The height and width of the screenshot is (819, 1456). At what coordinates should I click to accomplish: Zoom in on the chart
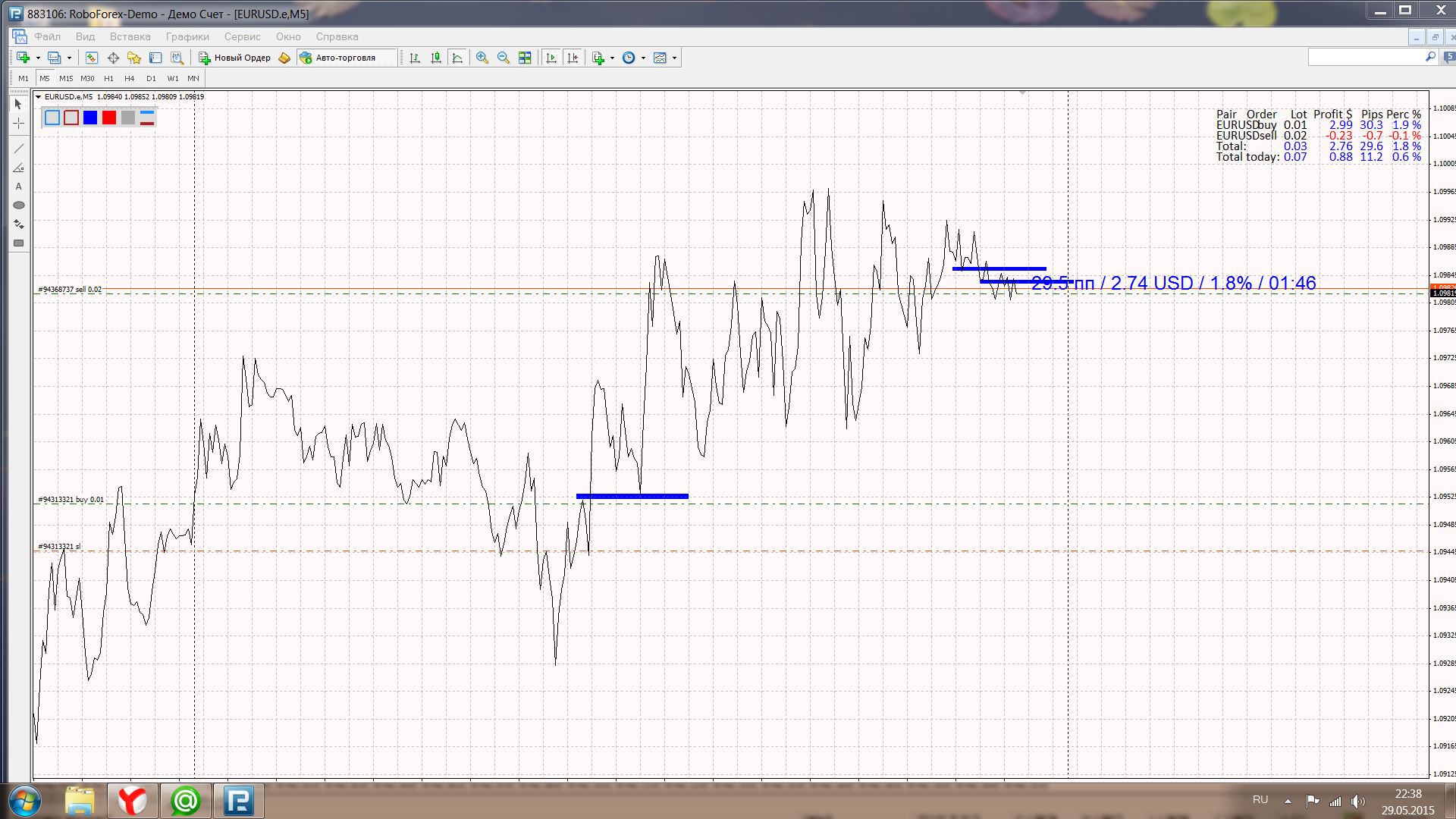(482, 58)
